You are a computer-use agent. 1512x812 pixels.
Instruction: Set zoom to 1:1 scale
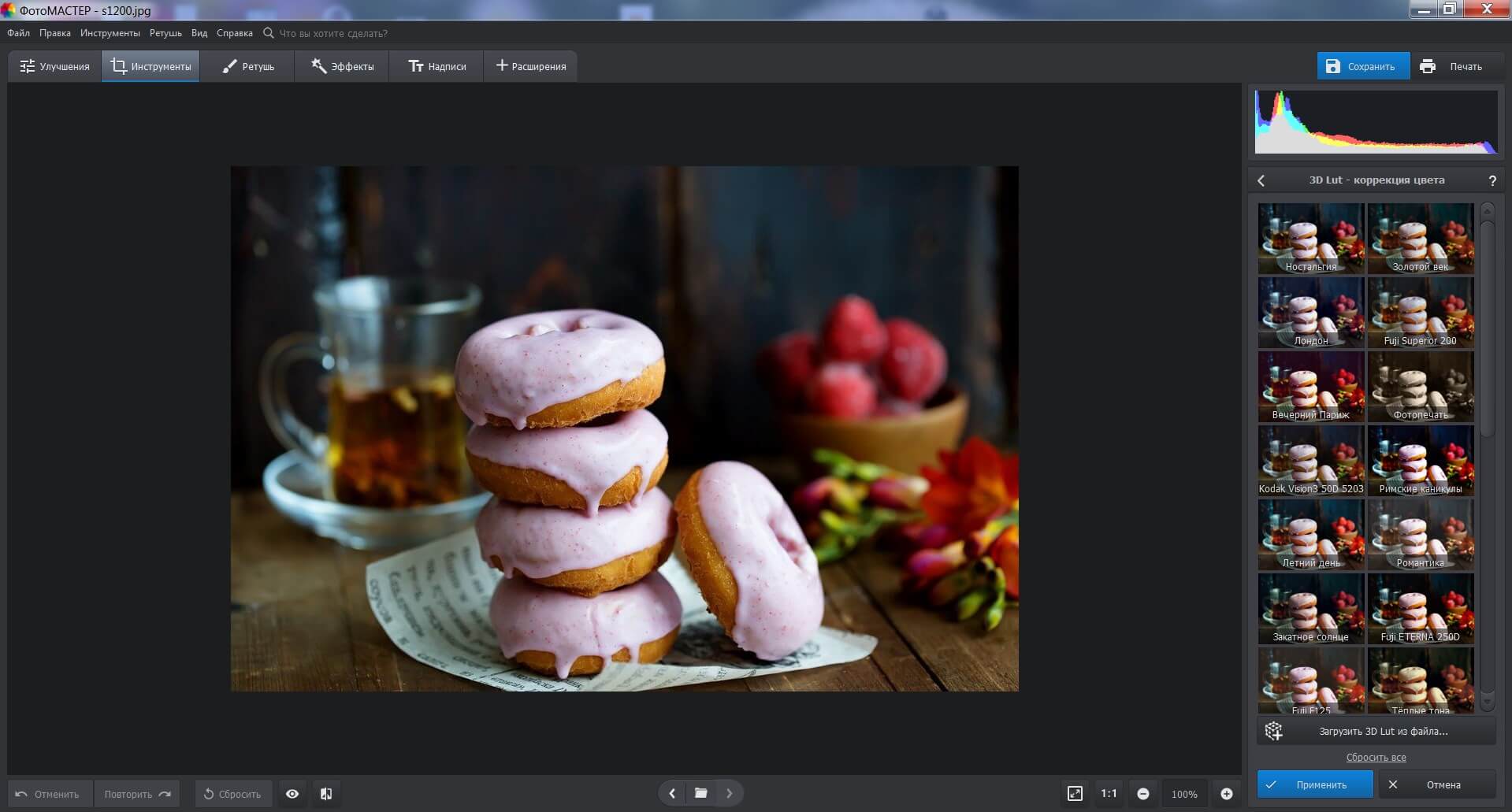[1109, 794]
